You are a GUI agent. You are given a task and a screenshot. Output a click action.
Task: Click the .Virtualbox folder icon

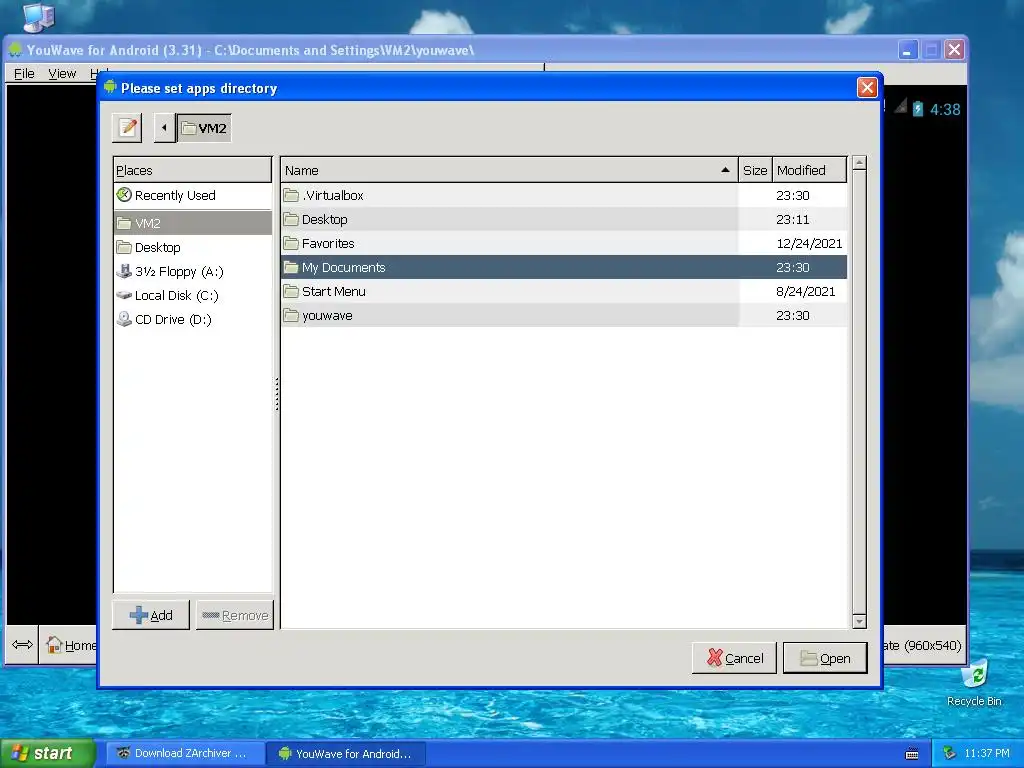tap(291, 195)
